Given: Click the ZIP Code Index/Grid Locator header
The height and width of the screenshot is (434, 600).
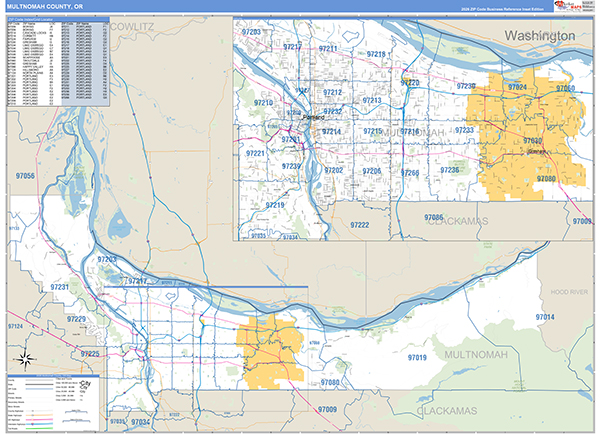Looking at the screenshot, I should 58,19.
